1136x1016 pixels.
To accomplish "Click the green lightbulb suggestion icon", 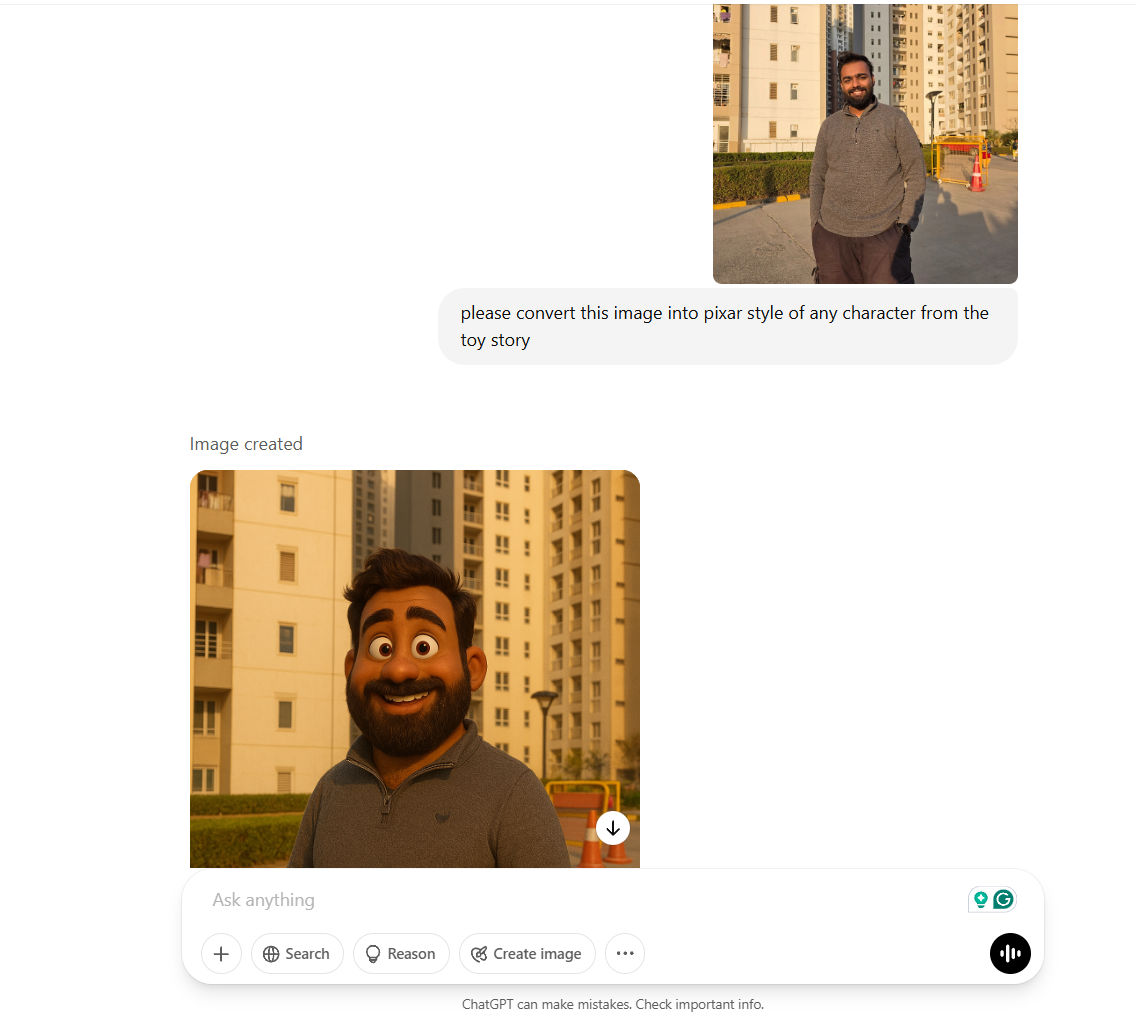I will [980, 899].
